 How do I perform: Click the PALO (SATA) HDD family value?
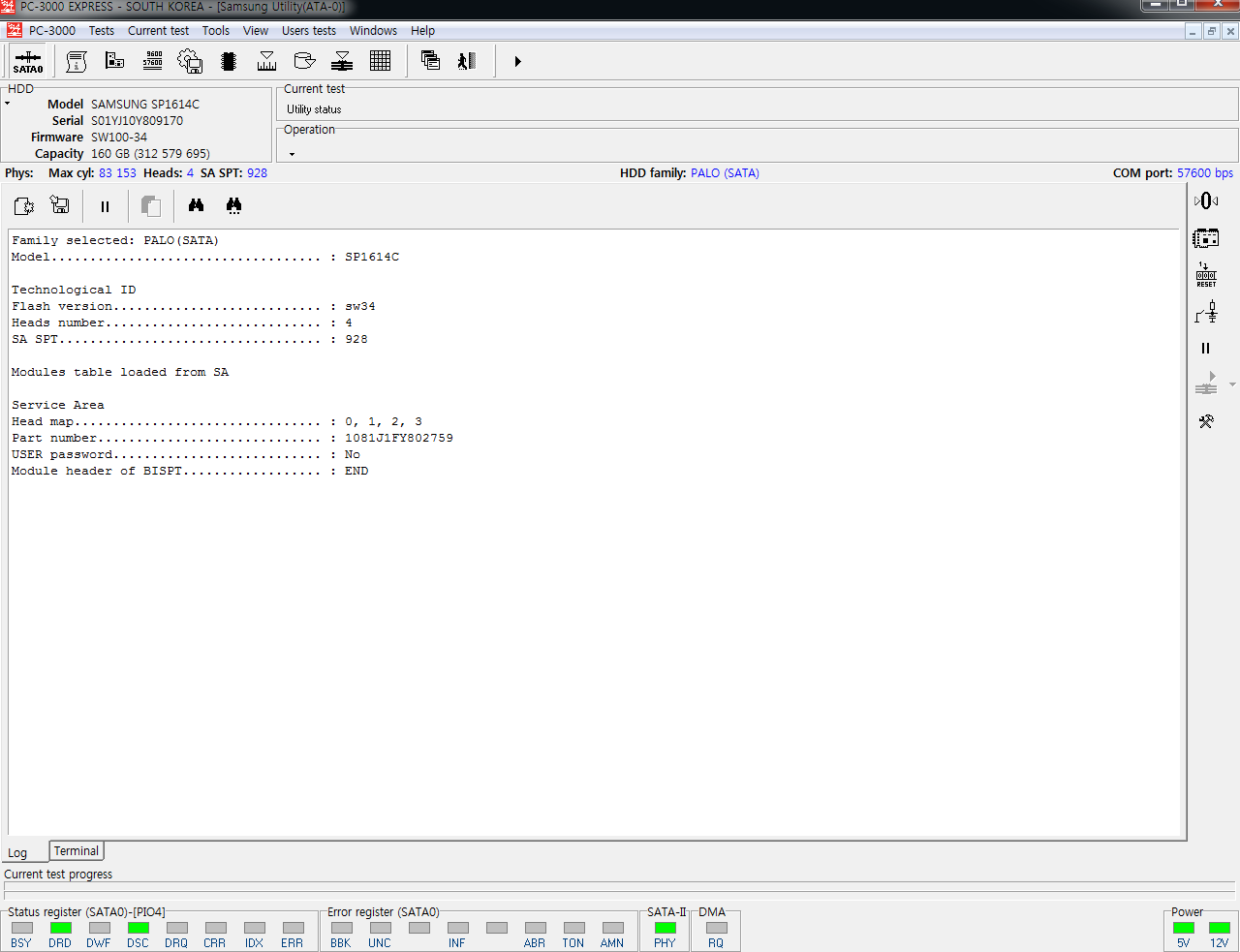725,173
